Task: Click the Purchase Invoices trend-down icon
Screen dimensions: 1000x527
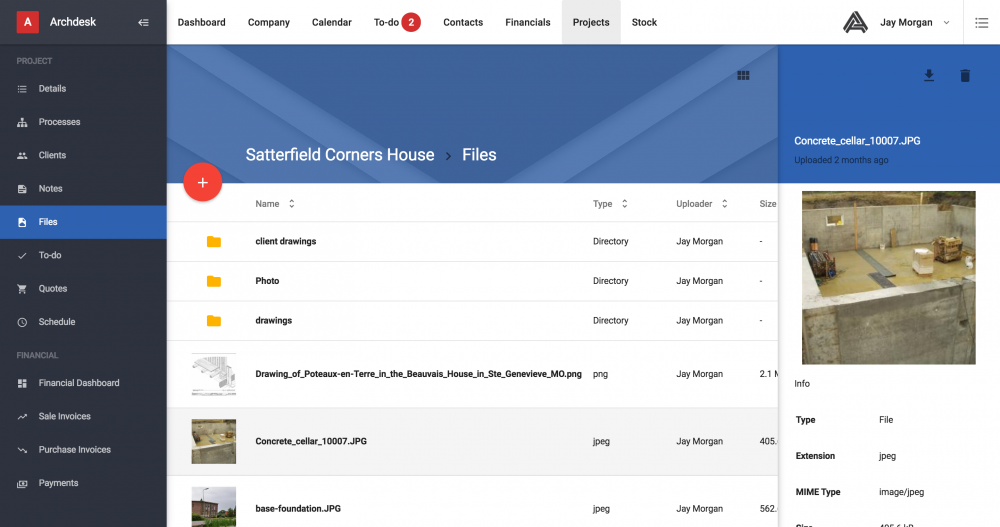Action: coord(22,450)
